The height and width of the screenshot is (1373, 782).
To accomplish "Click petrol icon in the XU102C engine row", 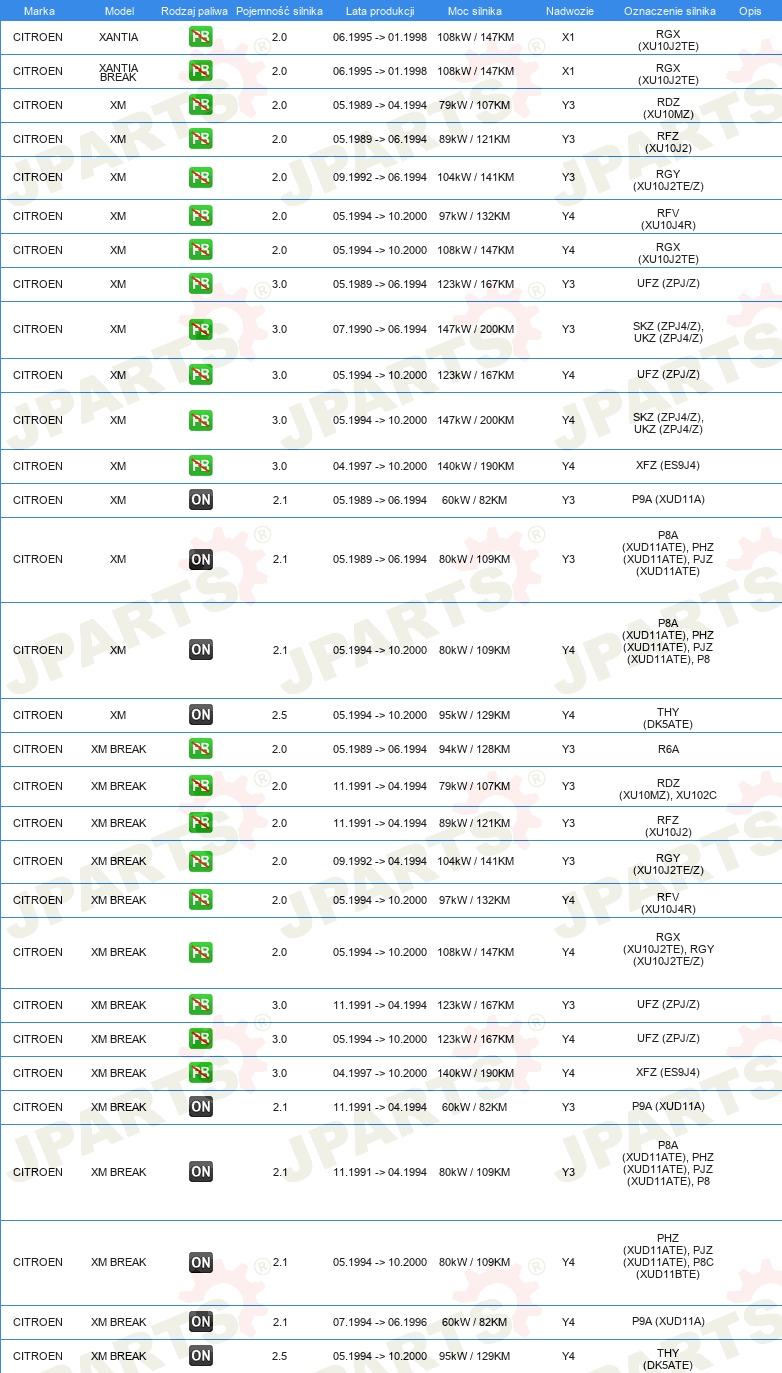I will click(201, 786).
